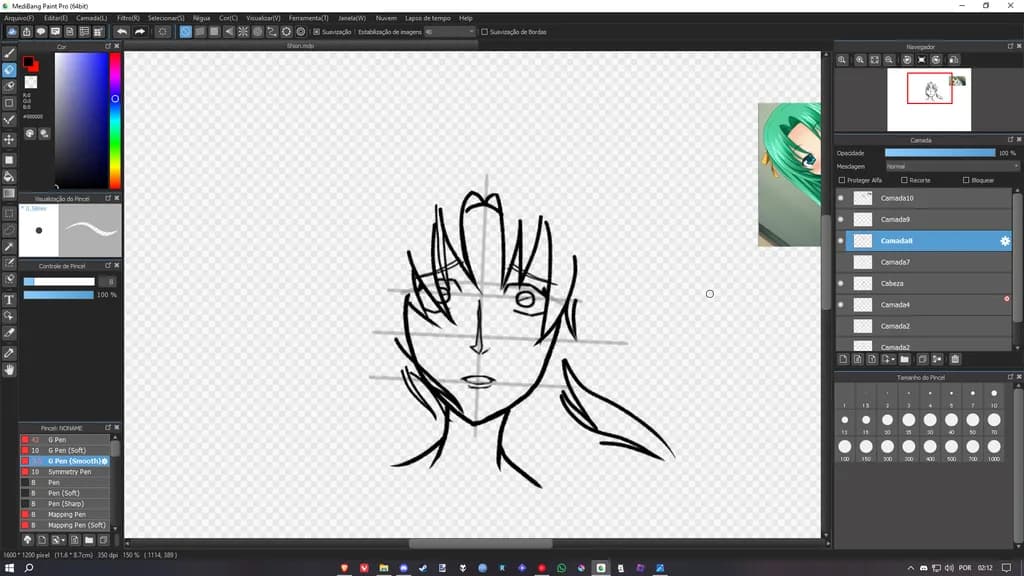Adjust the layer Opacidade slider
Image resolution: width=1024 pixels, height=576 pixels.
coord(940,153)
